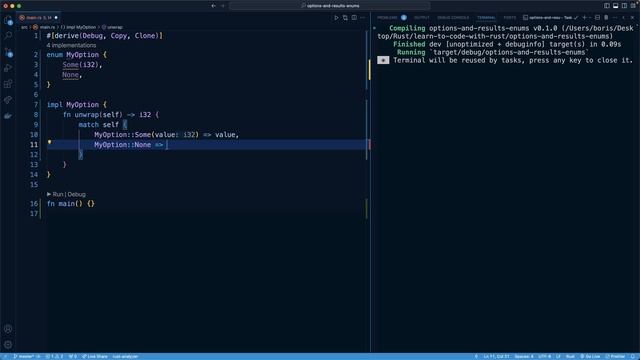This screenshot has height=360, width=640.
Task: Click the terminal task name options-and-resu
Action: tap(547, 18)
